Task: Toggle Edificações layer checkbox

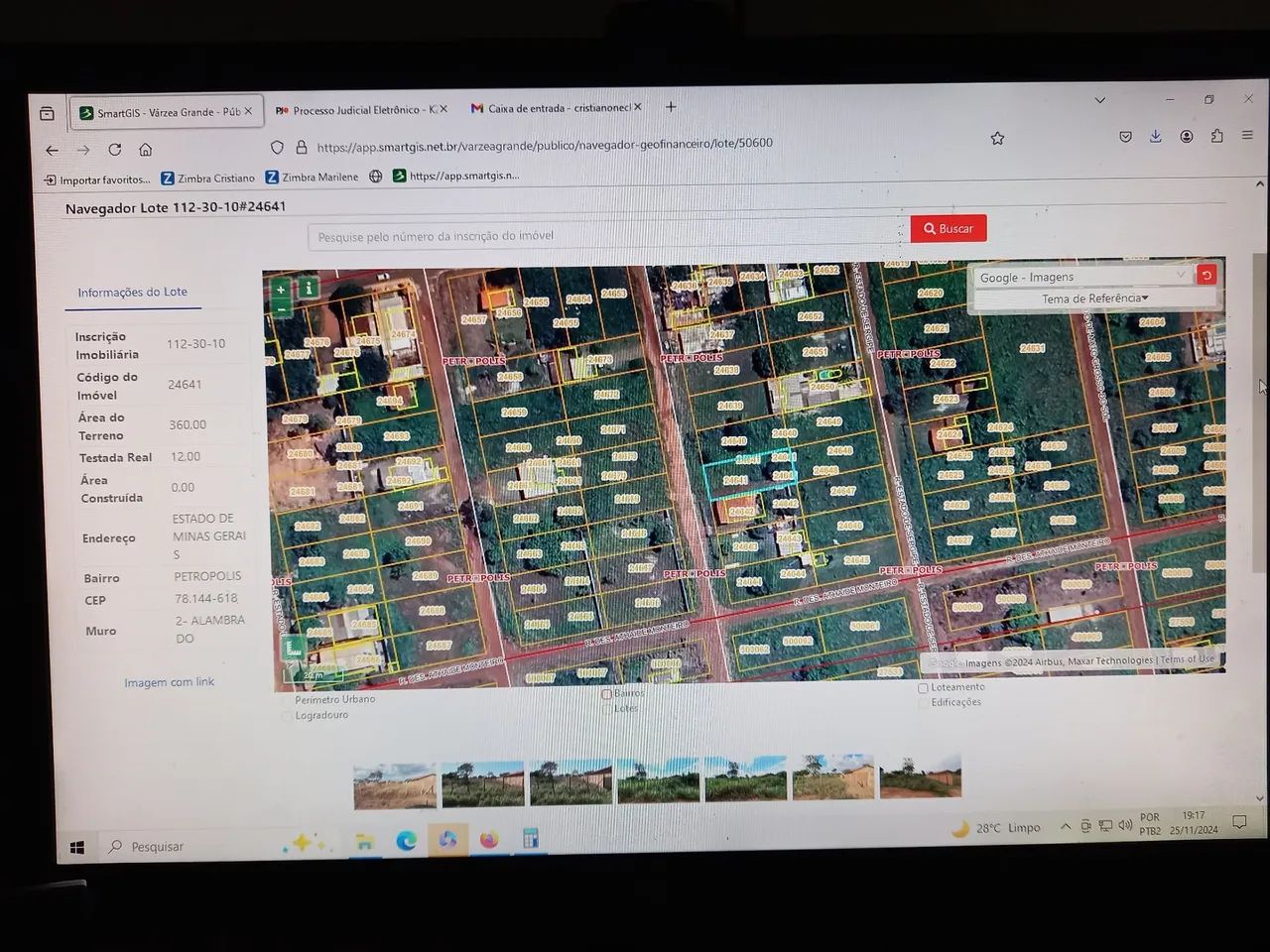Action: click(923, 703)
